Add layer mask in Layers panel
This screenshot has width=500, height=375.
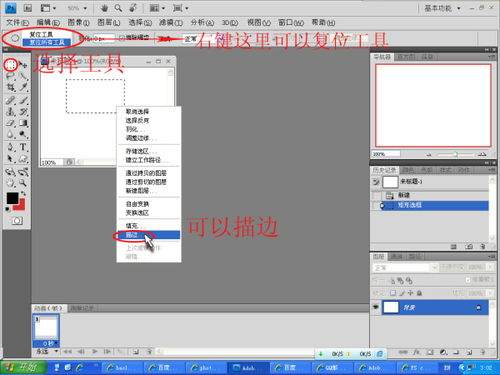coord(430,352)
